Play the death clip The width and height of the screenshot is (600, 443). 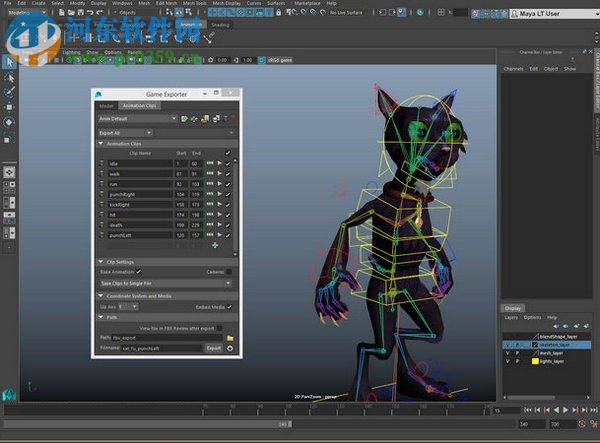(220, 225)
